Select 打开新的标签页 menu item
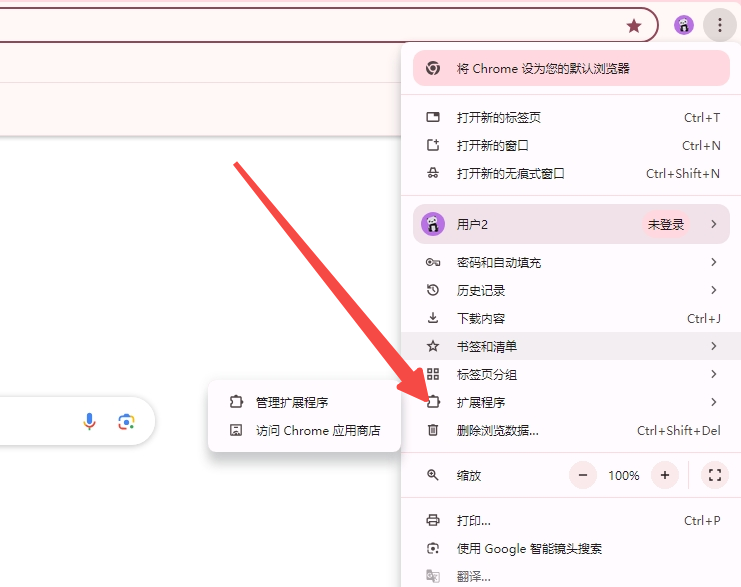Image resolution: width=741 pixels, height=587 pixels. 571,117
